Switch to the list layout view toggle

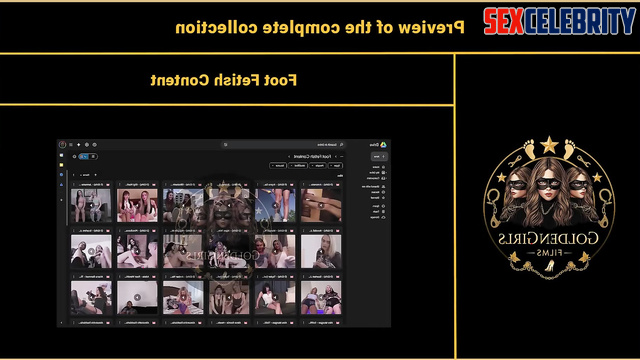coord(93,156)
